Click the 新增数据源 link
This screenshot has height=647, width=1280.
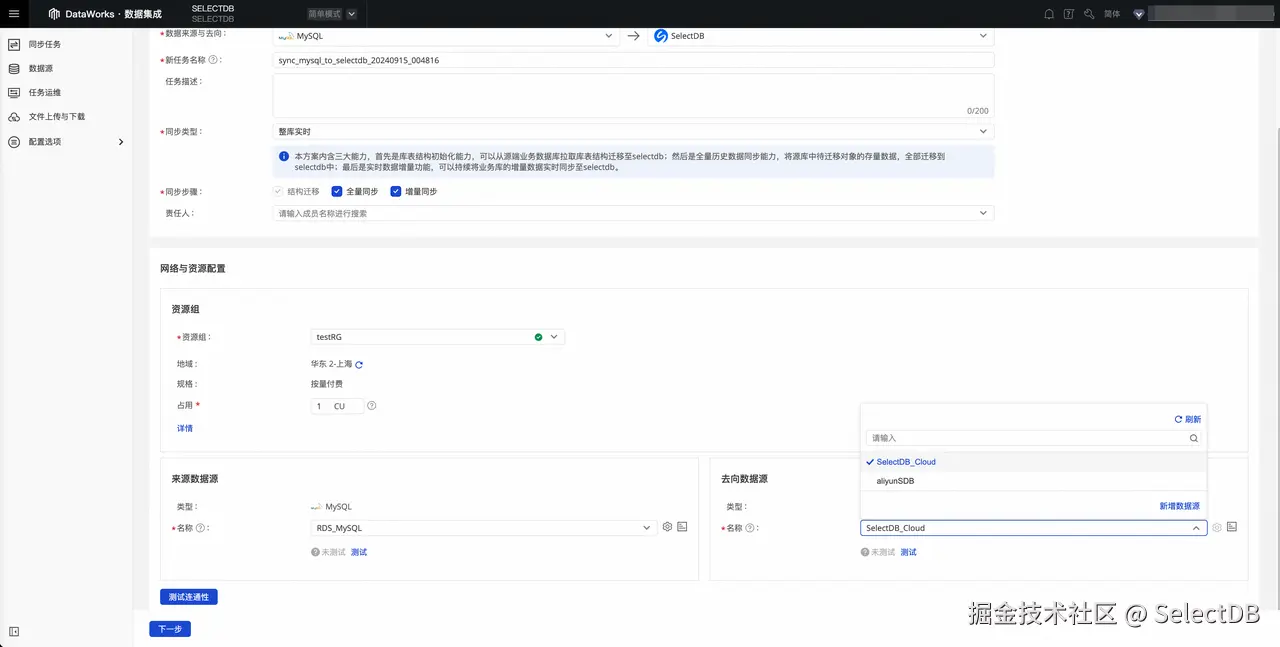pyautogui.click(x=1179, y=505)
